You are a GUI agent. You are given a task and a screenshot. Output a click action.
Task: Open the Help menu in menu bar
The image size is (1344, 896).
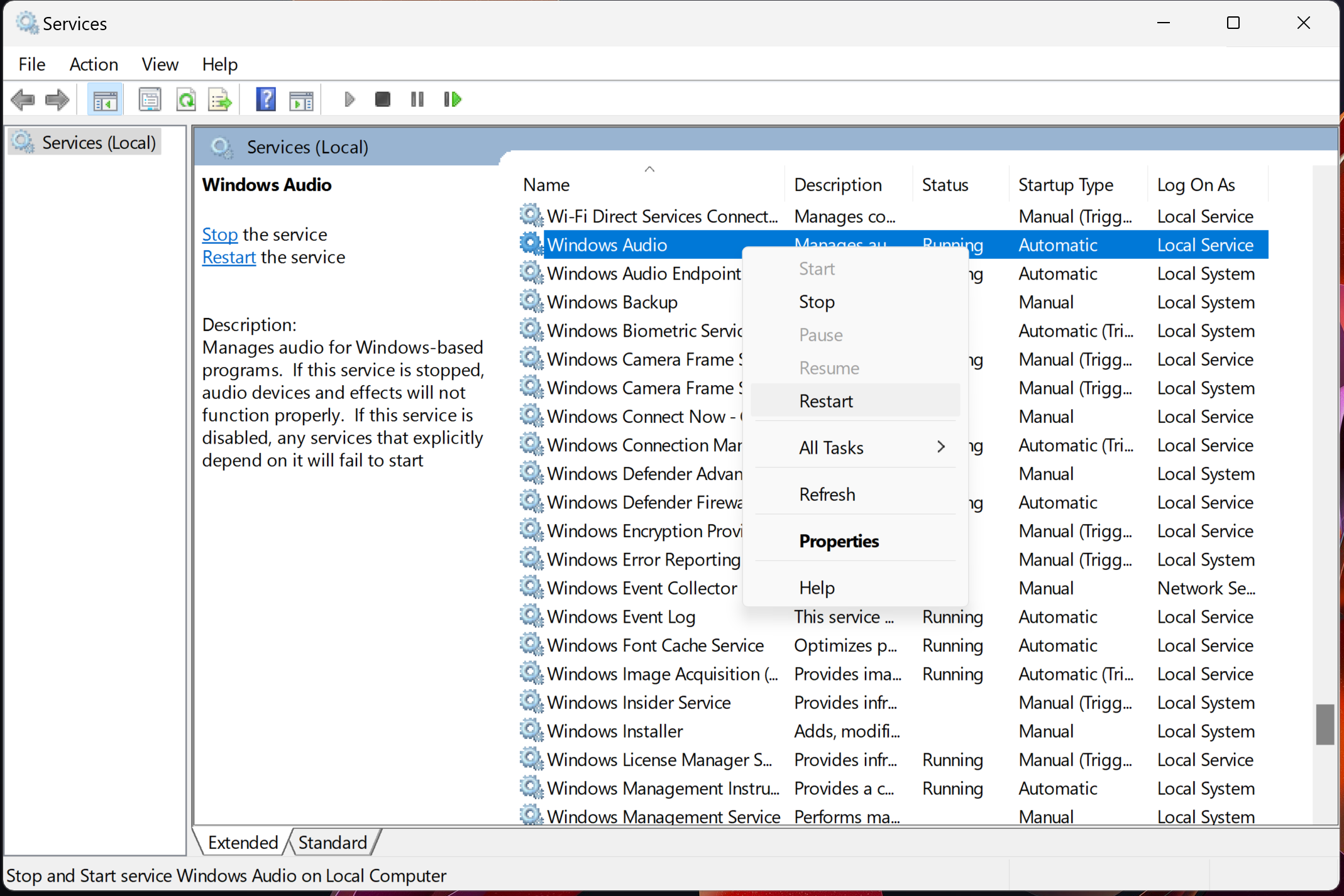pyautogui.click(x=219, y=64)
